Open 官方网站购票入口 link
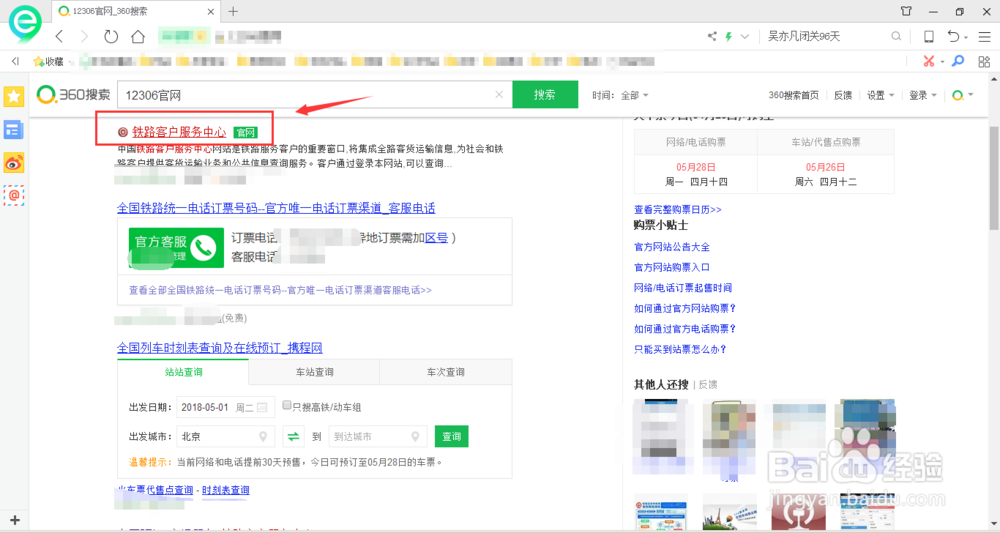This screenshot has width=1000, height=533. [x=672, y=267]
